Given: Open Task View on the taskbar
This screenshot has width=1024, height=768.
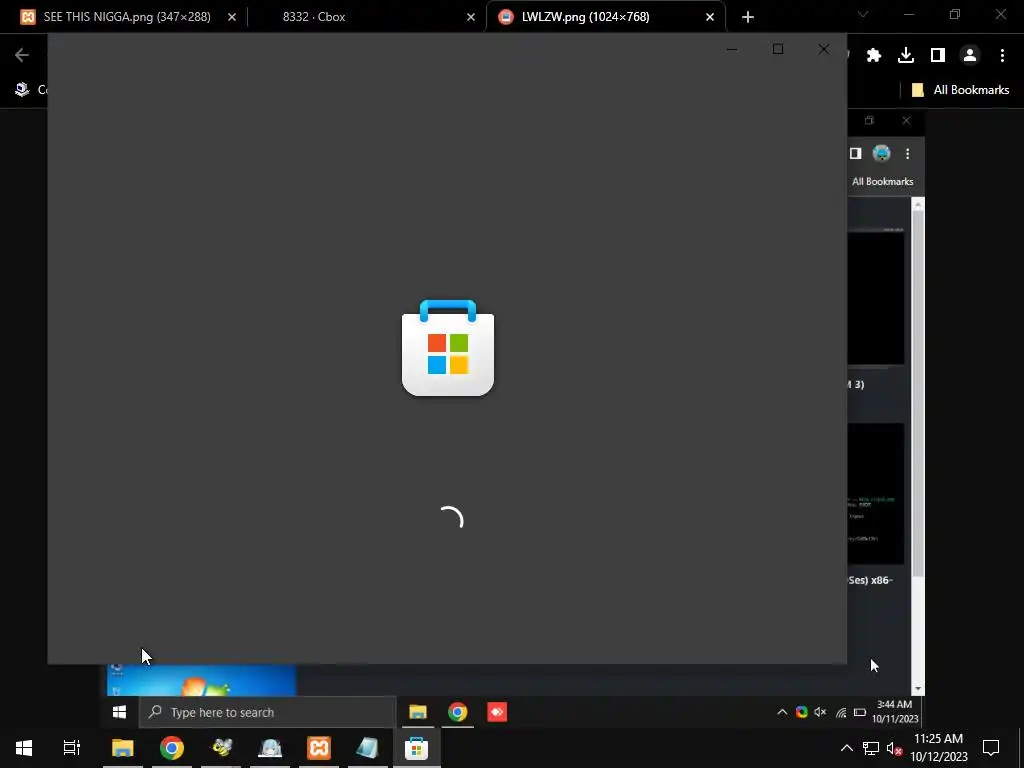Looking at the screenshot, I should [x=71, y=748].
